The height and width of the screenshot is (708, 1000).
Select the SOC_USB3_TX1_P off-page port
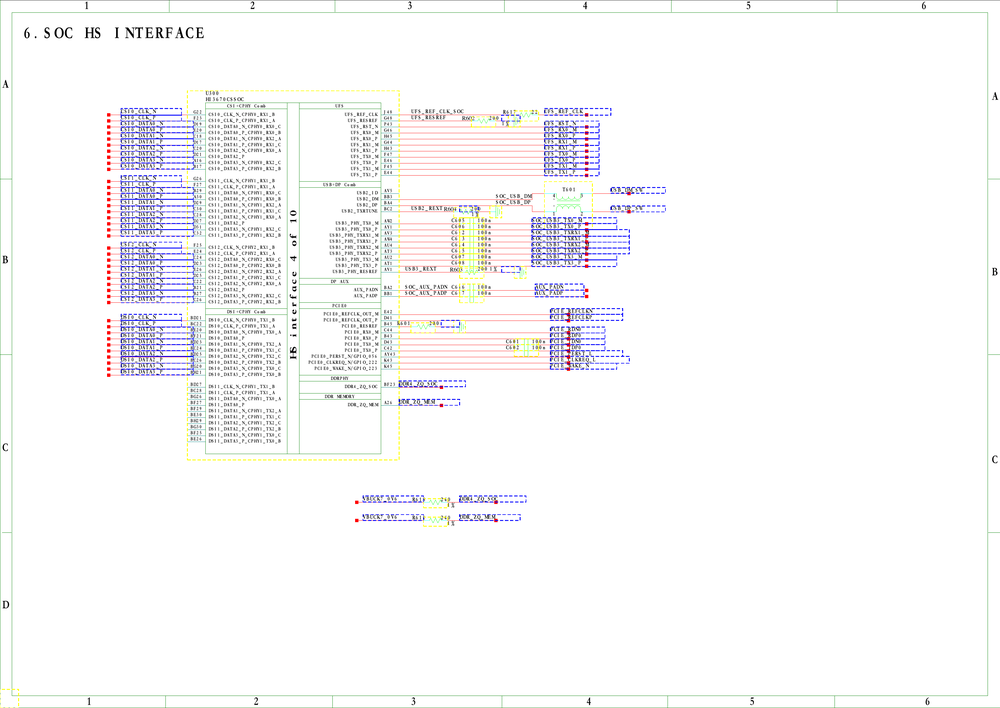click(x=574, y=263)
